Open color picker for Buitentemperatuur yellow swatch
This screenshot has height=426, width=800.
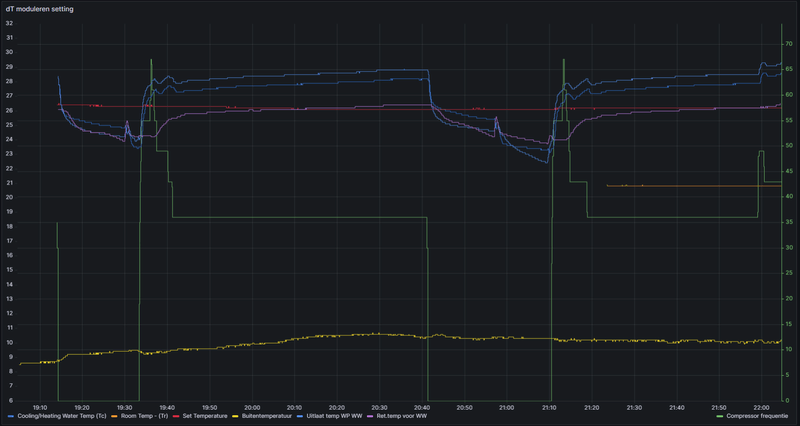[x=235, y=416]
